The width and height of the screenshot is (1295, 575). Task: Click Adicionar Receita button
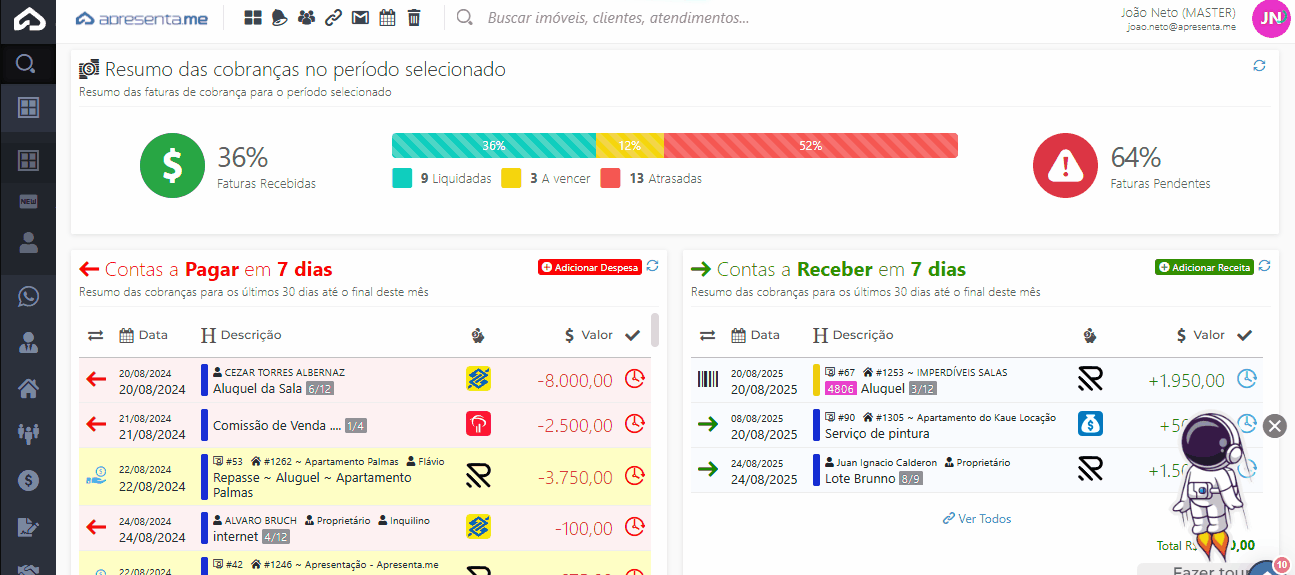point(1204,267)
